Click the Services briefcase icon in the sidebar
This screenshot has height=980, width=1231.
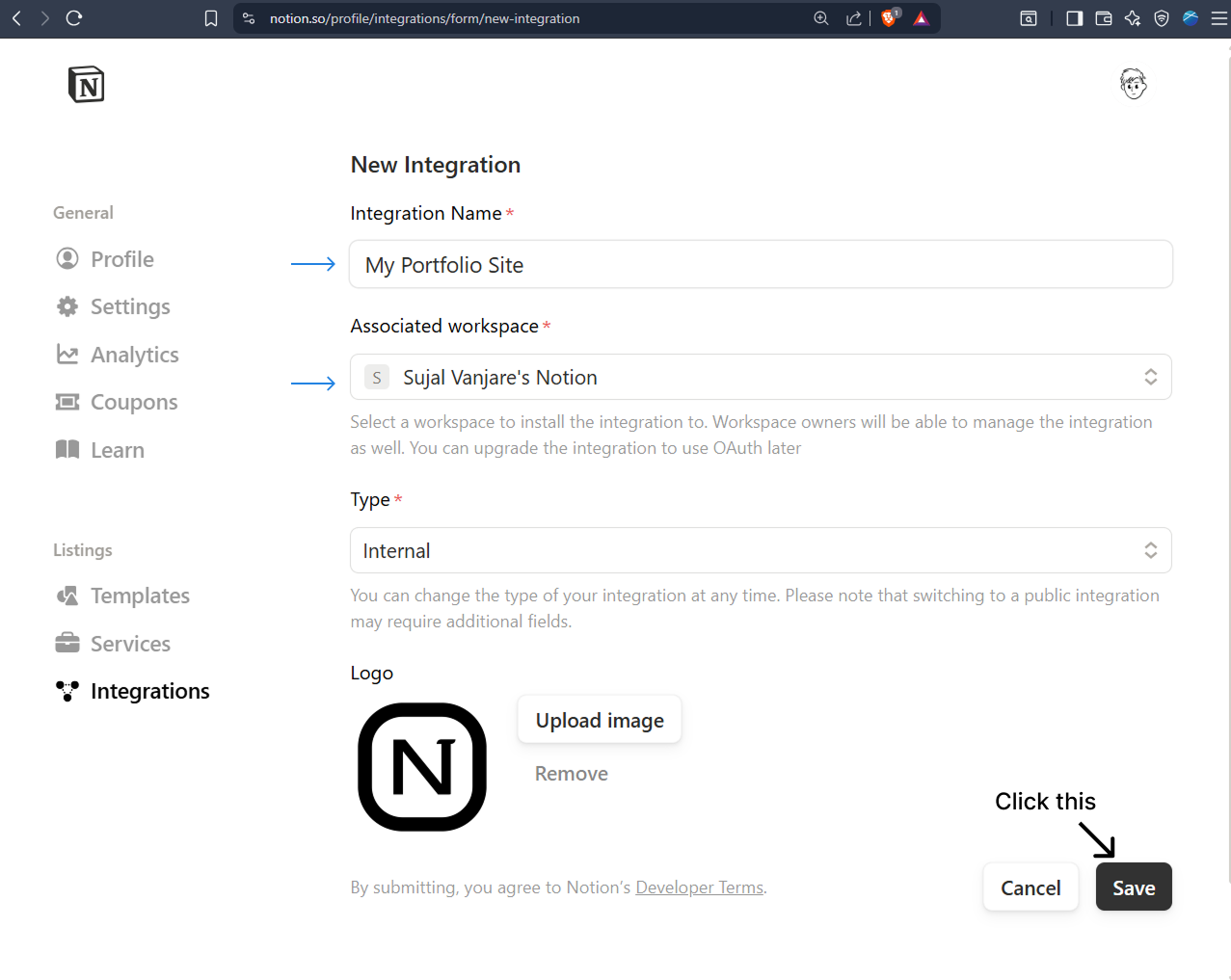(x=67, y=643)
